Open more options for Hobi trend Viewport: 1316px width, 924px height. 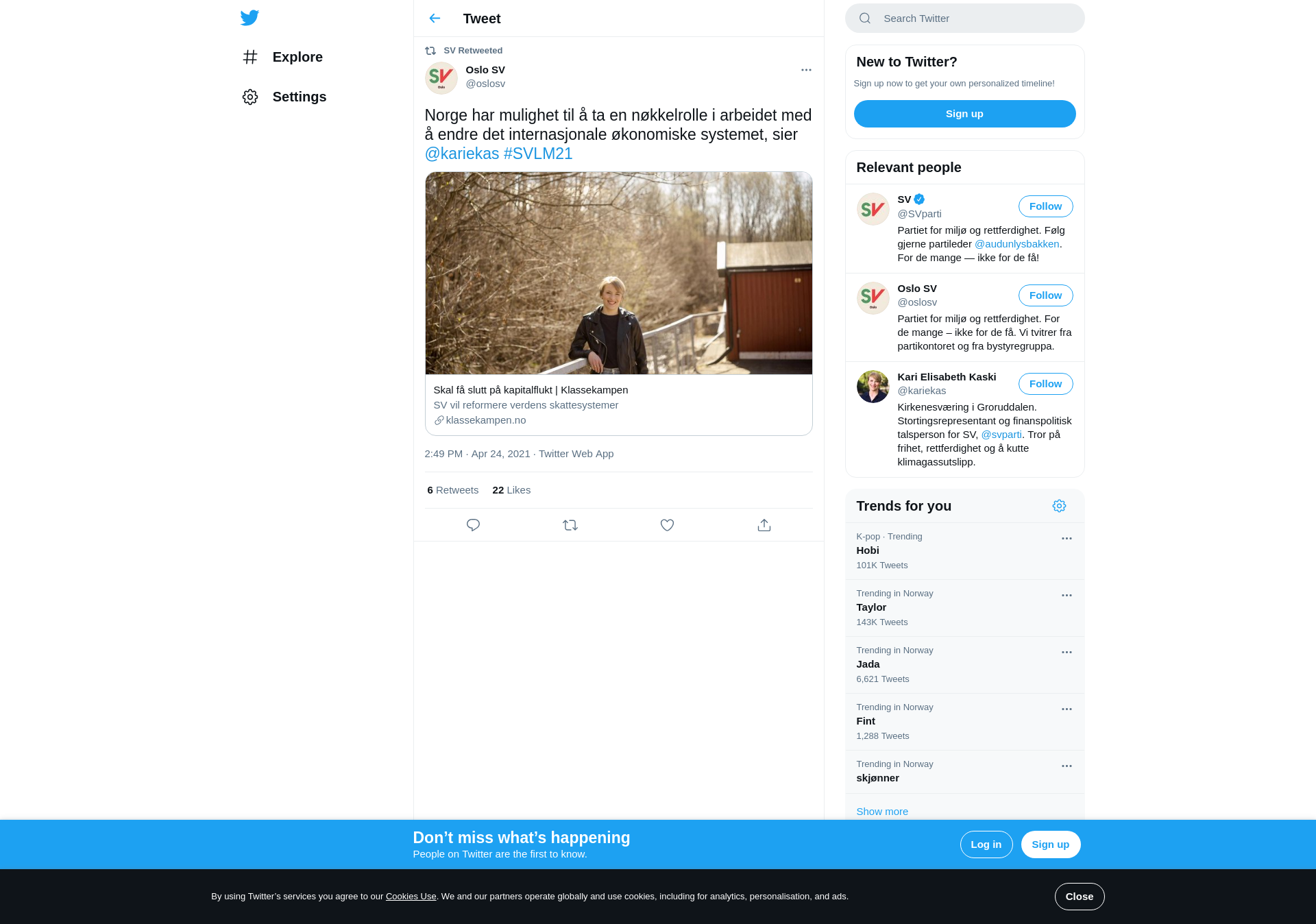[x=1067, y=539]
